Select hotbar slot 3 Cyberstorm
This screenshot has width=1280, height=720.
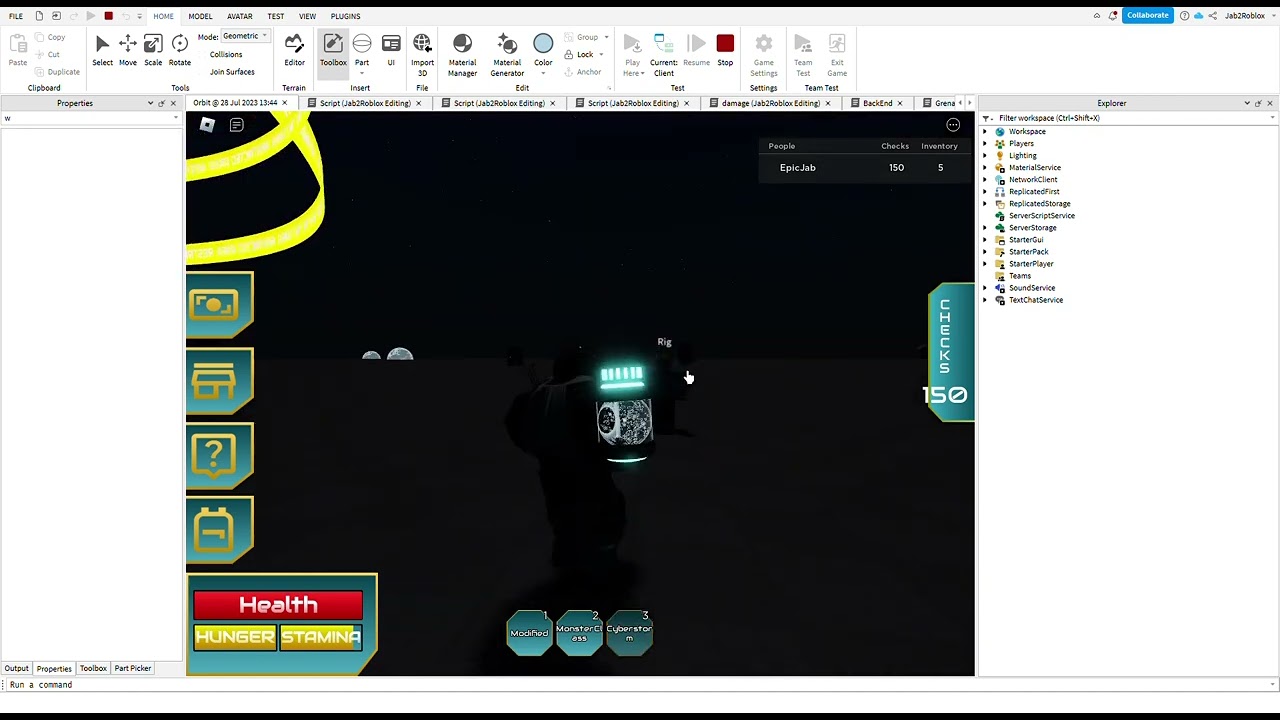tap(629, 632)
